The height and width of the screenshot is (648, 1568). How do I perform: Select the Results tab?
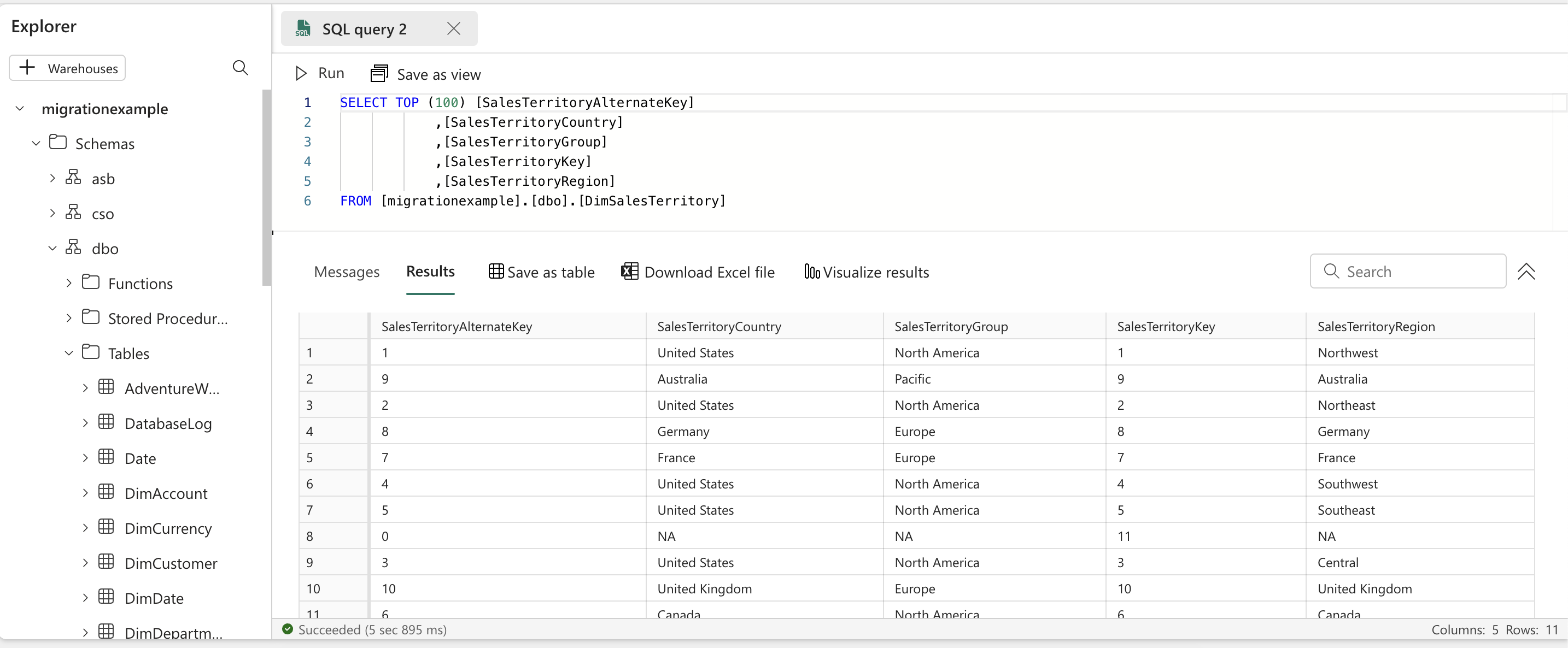(430, 272)
